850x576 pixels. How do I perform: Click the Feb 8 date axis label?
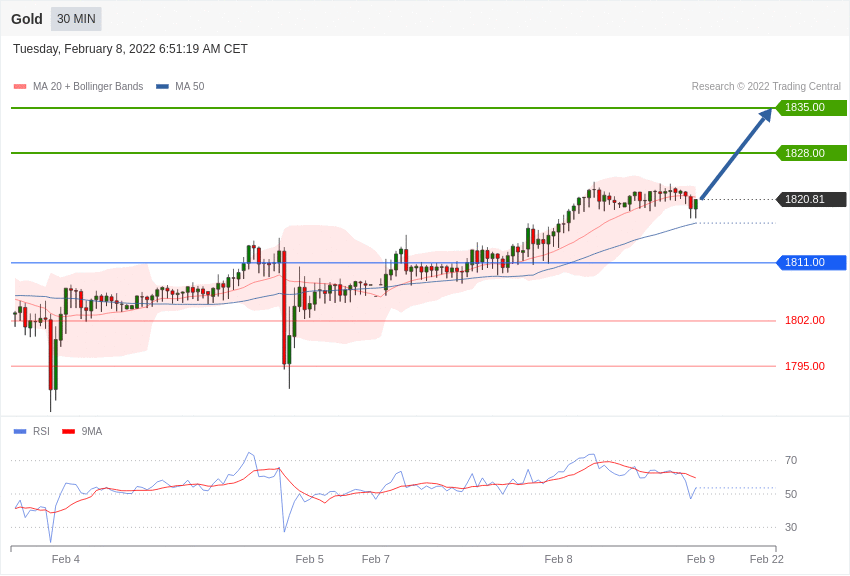[x=558, y=559]
